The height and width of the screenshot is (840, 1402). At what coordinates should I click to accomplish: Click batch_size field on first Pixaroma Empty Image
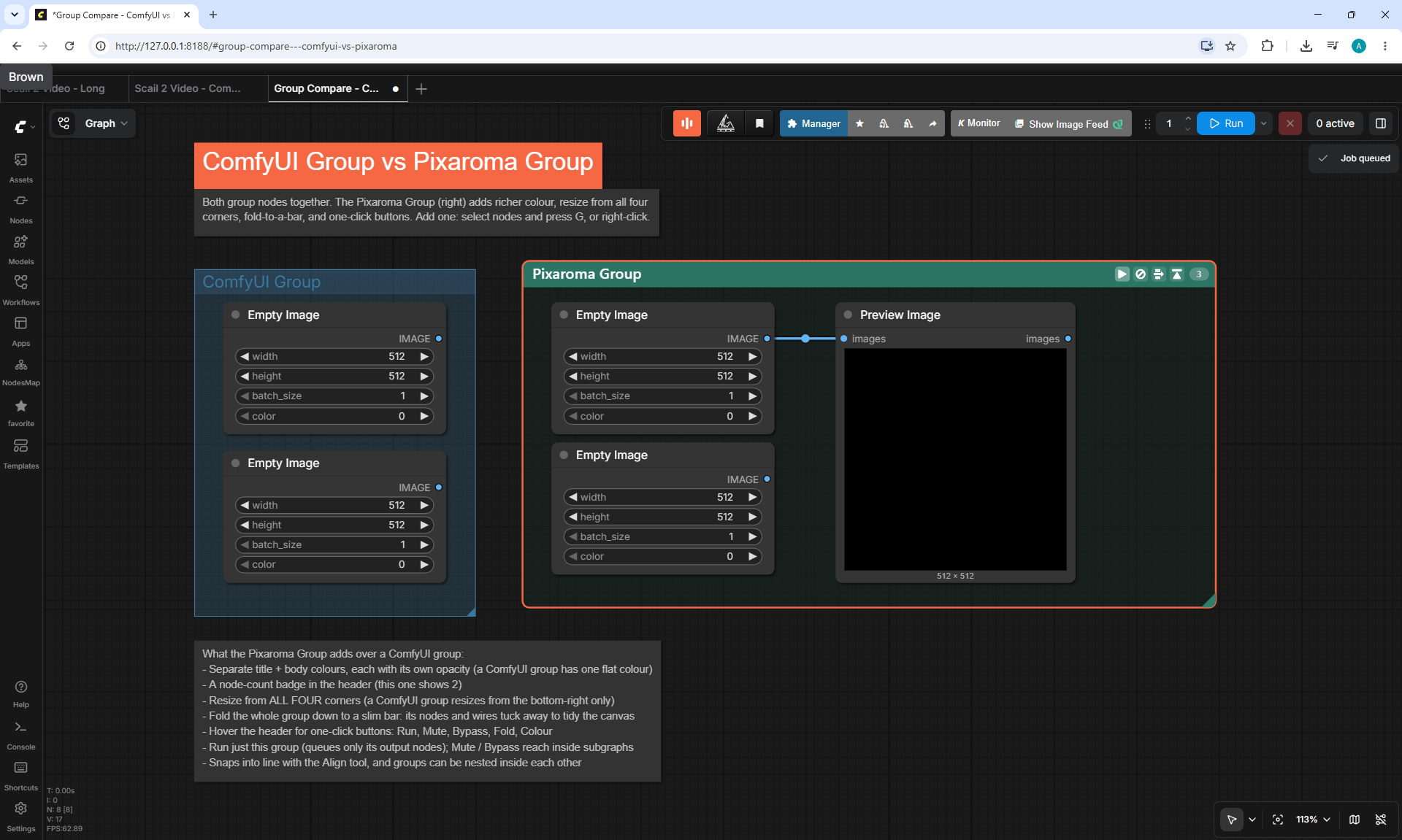coord(662,396)
